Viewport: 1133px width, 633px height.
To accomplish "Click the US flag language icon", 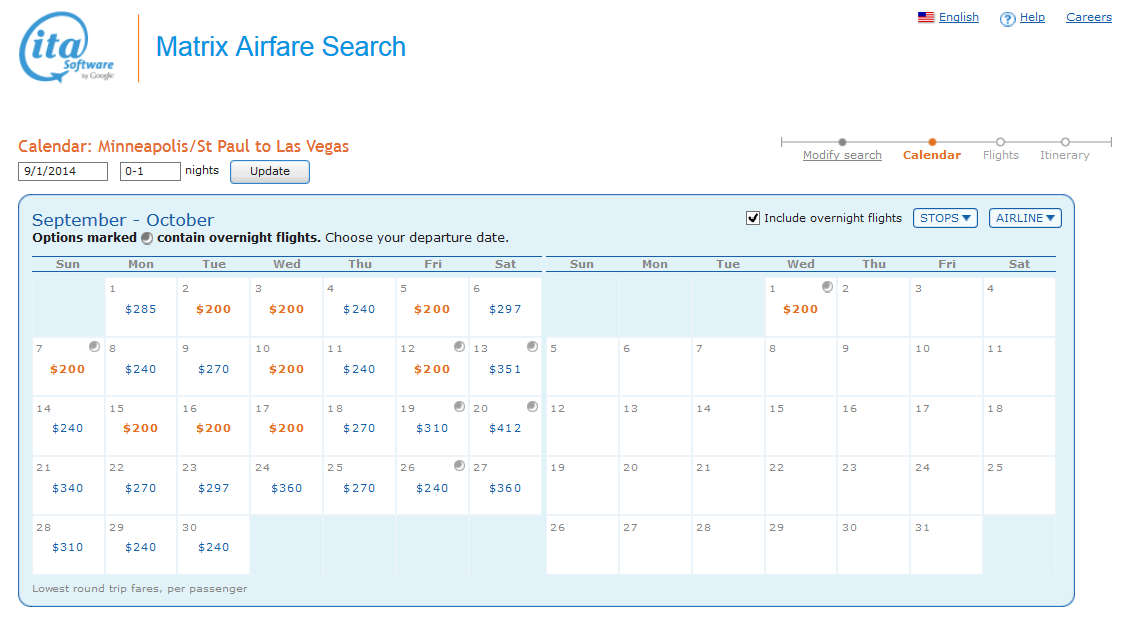I will coord(926,17).
